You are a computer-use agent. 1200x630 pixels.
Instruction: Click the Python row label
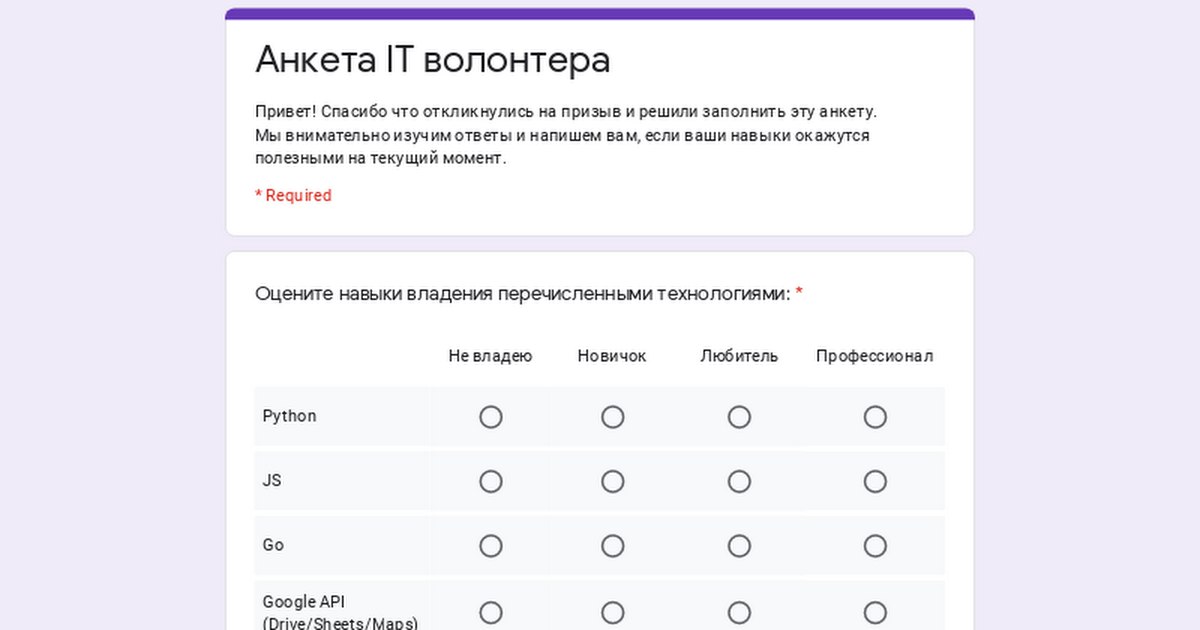(x=289, y=417)
